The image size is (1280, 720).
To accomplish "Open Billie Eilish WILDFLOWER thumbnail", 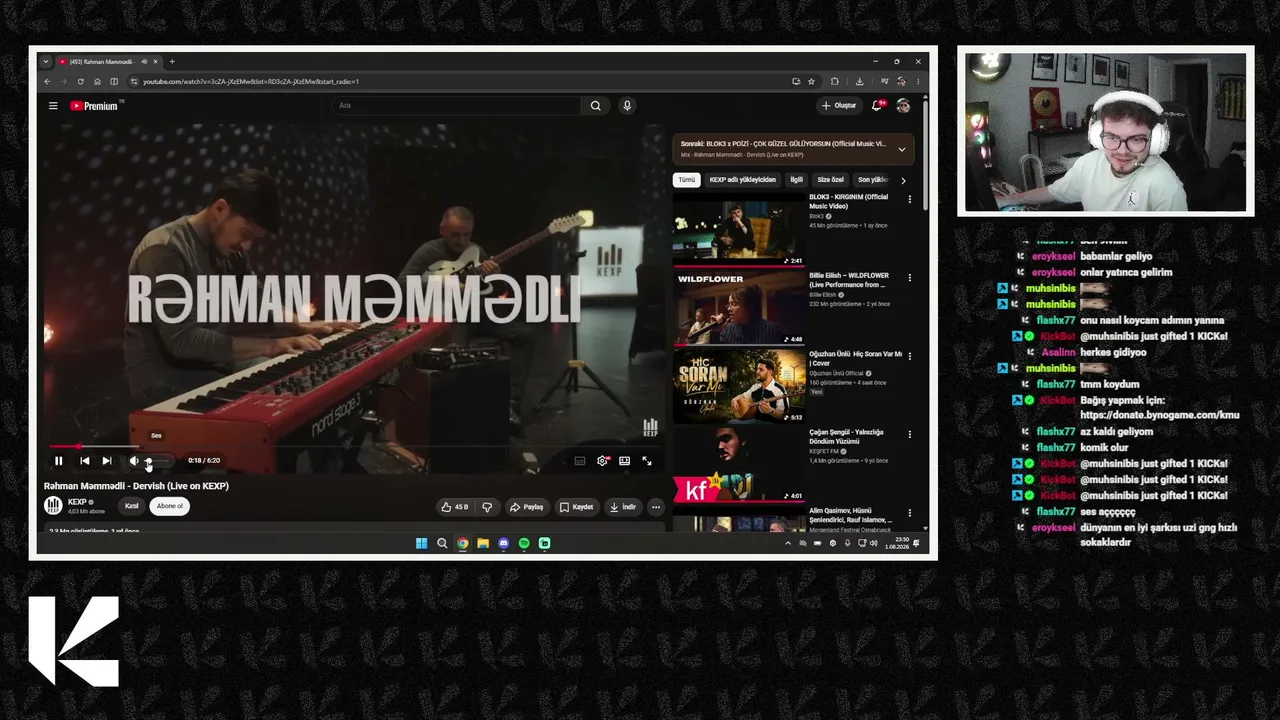I will [x=739, y=308].
